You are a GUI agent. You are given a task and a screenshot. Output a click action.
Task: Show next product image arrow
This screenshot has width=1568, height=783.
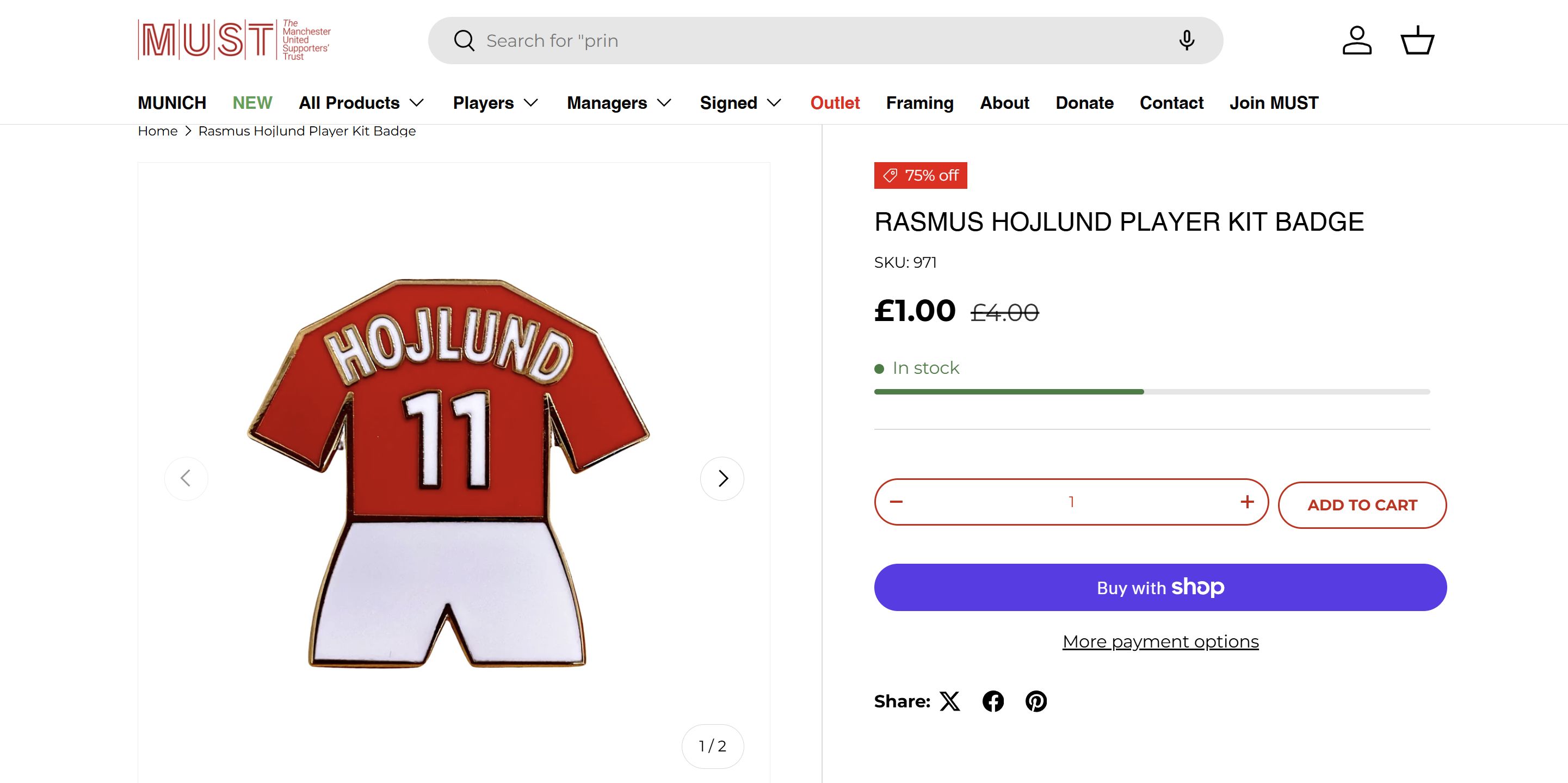722,479
